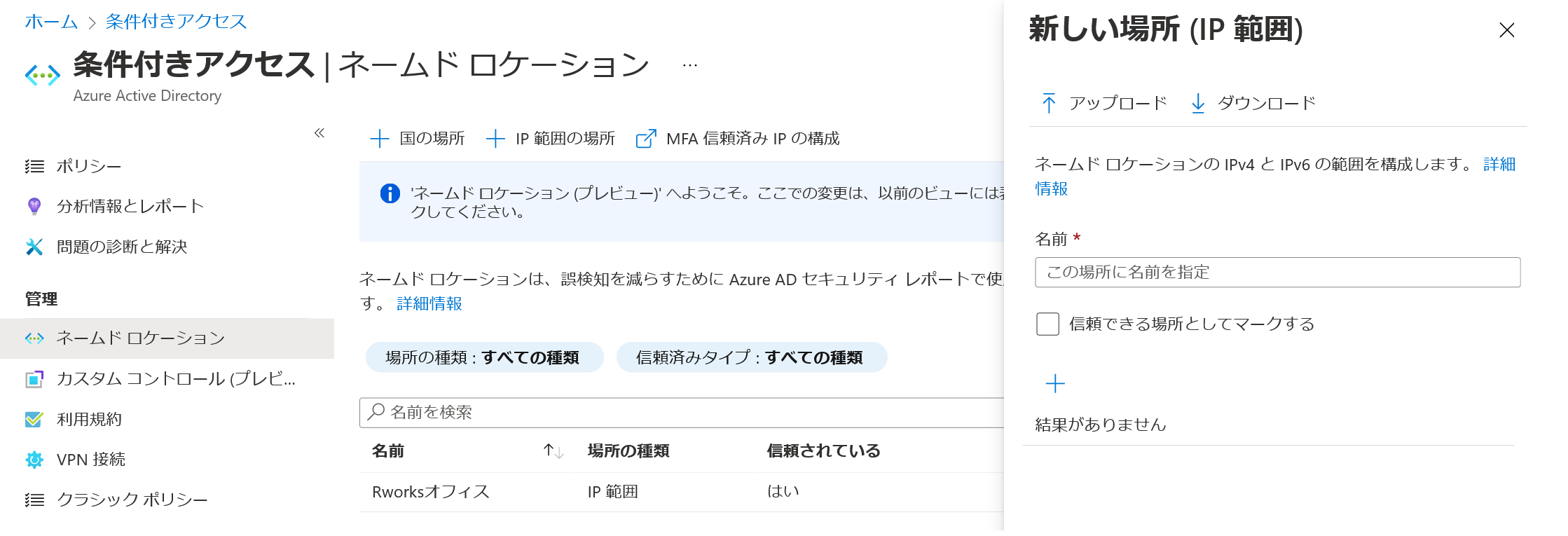
Task: Select ネームド ロケーション in the sidebar
Action: [x=167, y=338]
